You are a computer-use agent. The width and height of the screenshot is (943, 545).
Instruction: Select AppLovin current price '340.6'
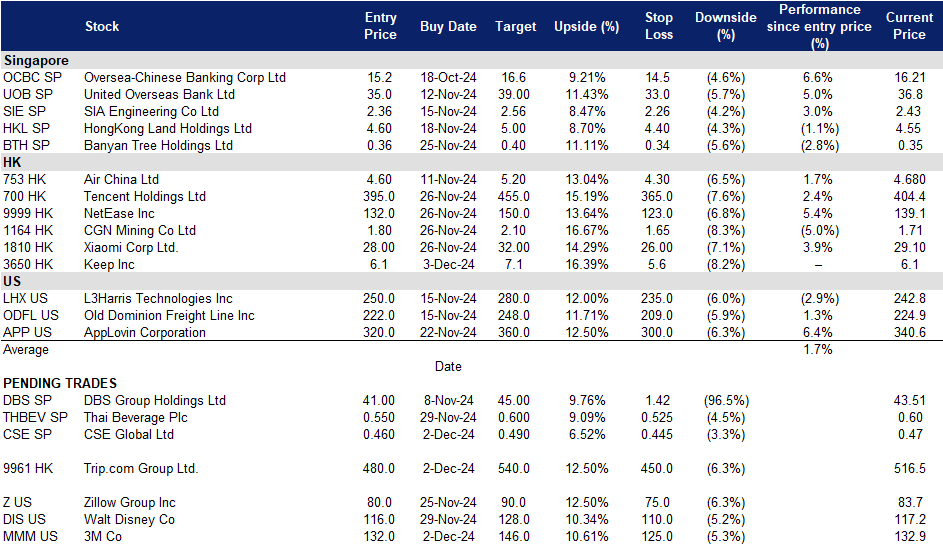(x=909, y=333)
